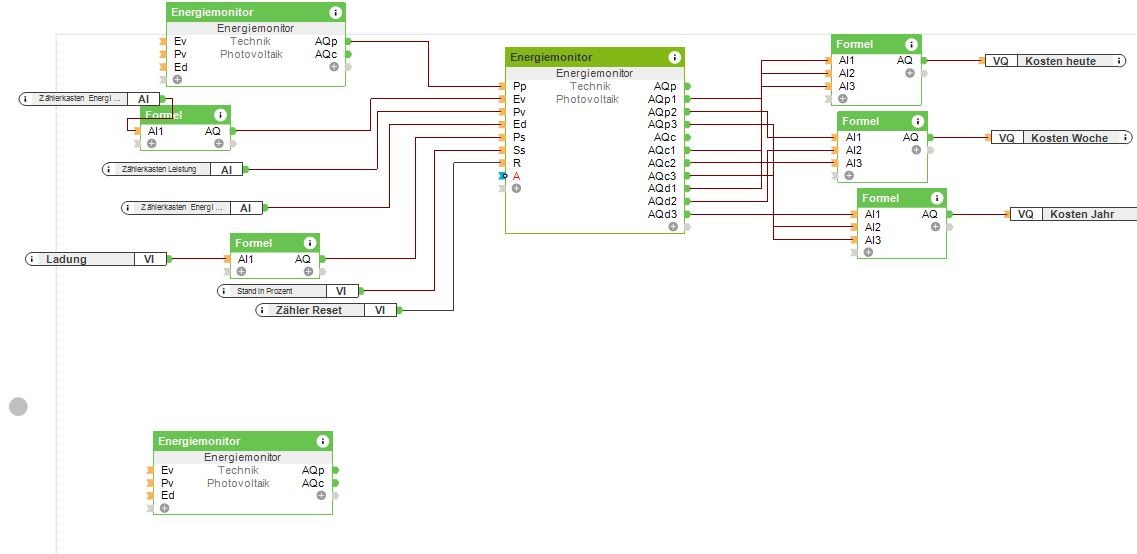The height and width of the screenshot is (554, 1137).
Task: Click the red A input pin label
Action: tap(516, 176)
